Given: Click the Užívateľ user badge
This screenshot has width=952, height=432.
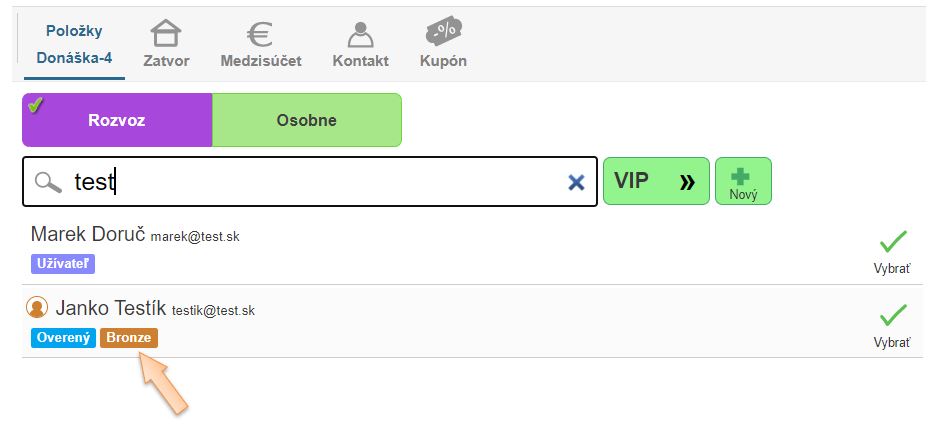Looking at the screenshot, I should click(x=63, y=264).
